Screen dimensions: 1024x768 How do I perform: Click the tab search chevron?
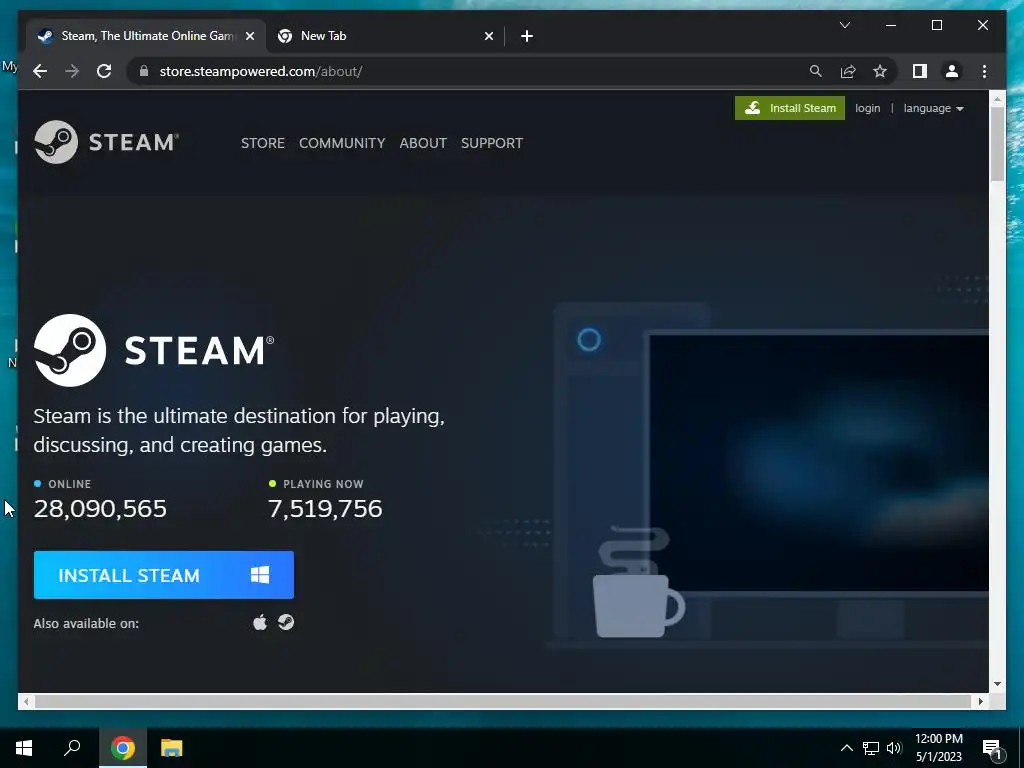click(844, 25)
